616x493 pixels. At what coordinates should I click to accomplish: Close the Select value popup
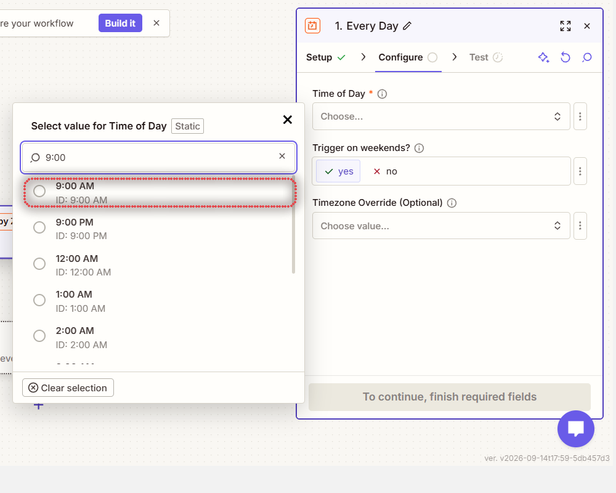point(288,119)
